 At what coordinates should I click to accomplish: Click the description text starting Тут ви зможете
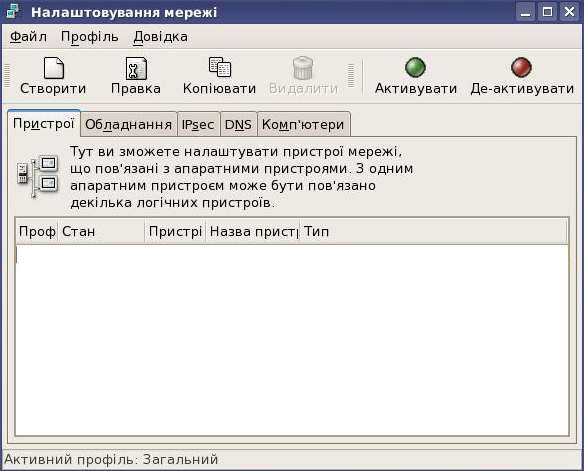coord(241,177)
